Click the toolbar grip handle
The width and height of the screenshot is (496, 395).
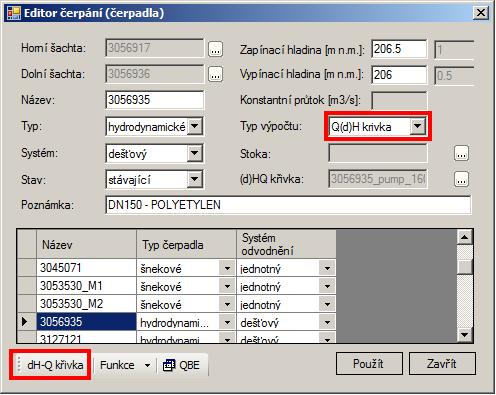[x=19, y=365]
